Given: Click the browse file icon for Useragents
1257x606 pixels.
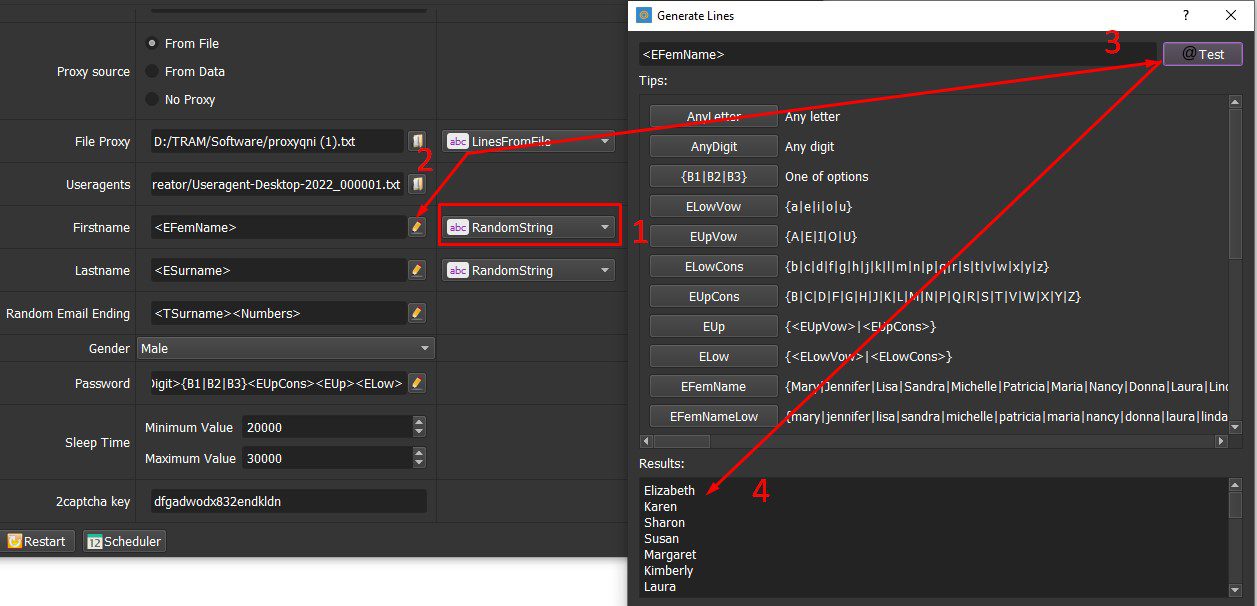Looking at the screenshot, I should point(417,184).
